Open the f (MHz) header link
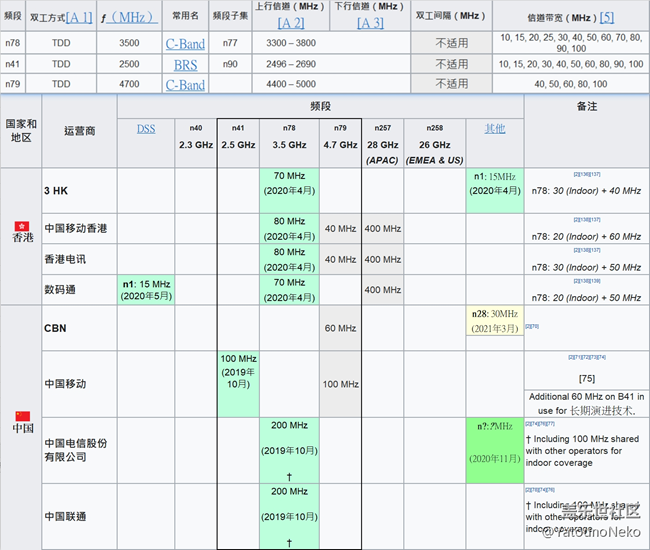Screen dimensions: 650x550 [x=129, y=17]
